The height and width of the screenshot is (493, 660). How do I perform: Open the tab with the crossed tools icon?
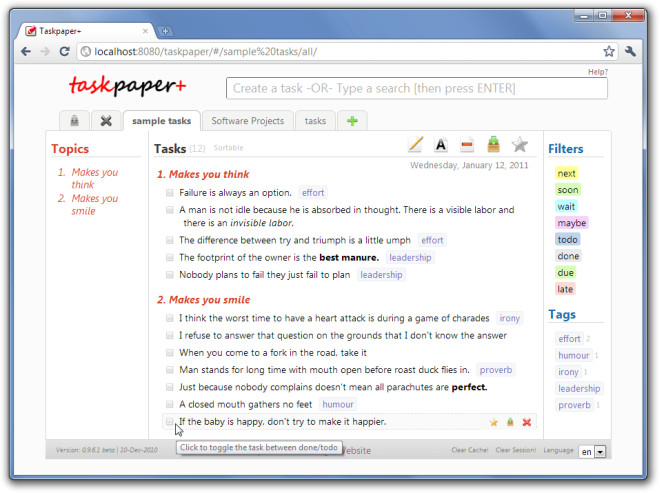tap(106, 121)
